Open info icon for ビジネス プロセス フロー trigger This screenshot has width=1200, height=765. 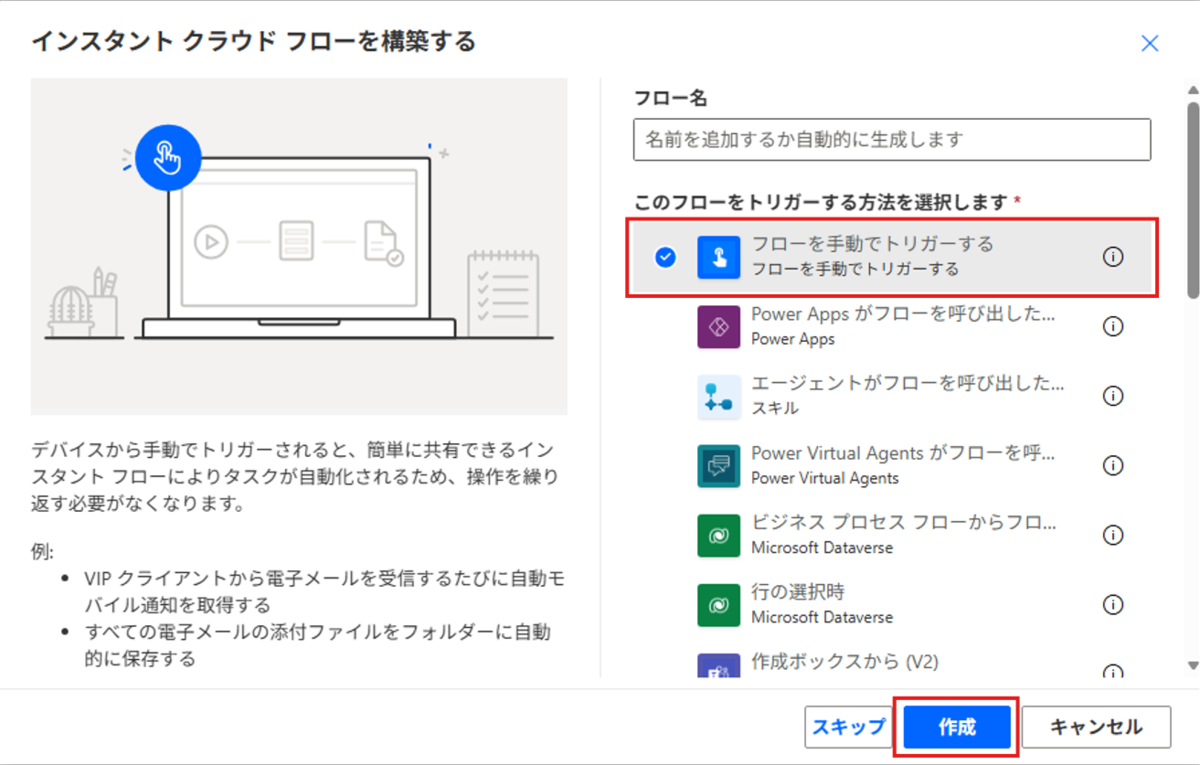tap(1112, 535)
